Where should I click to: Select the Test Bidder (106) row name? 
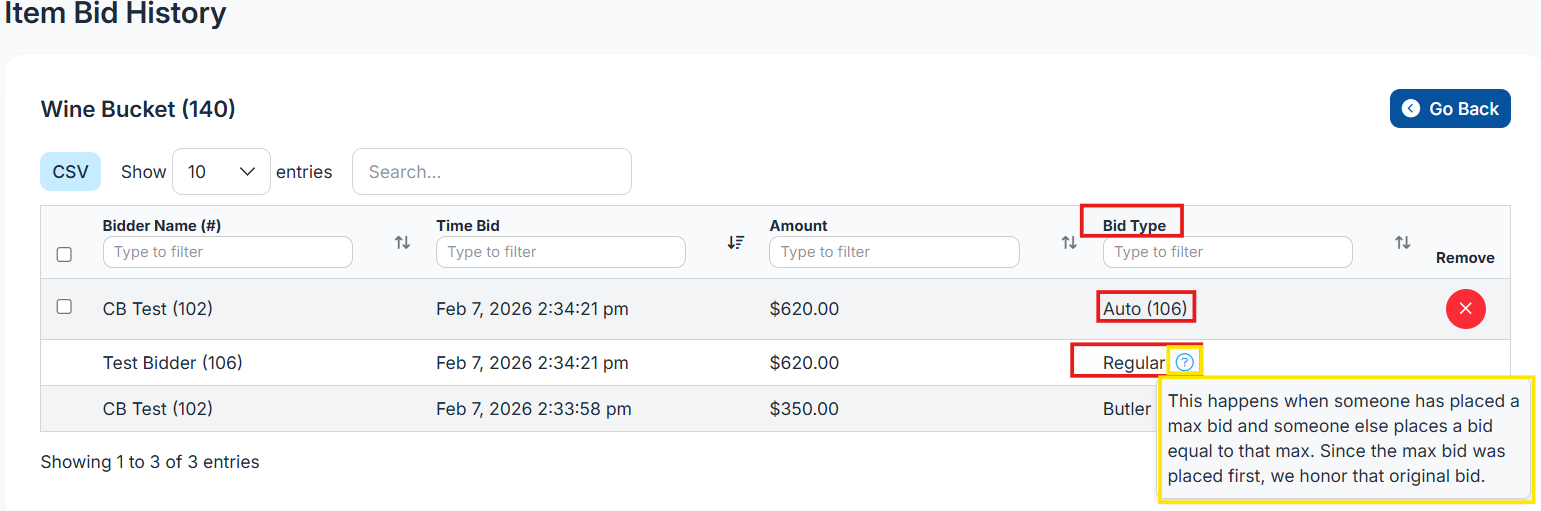point(172,363)
